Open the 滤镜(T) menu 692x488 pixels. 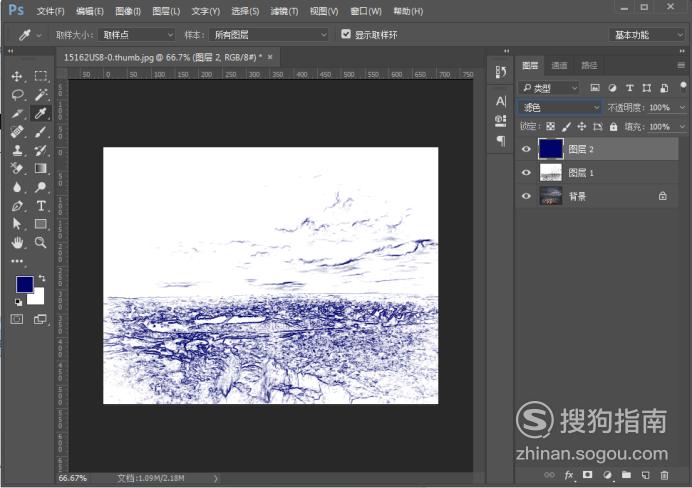click(284, 11)
